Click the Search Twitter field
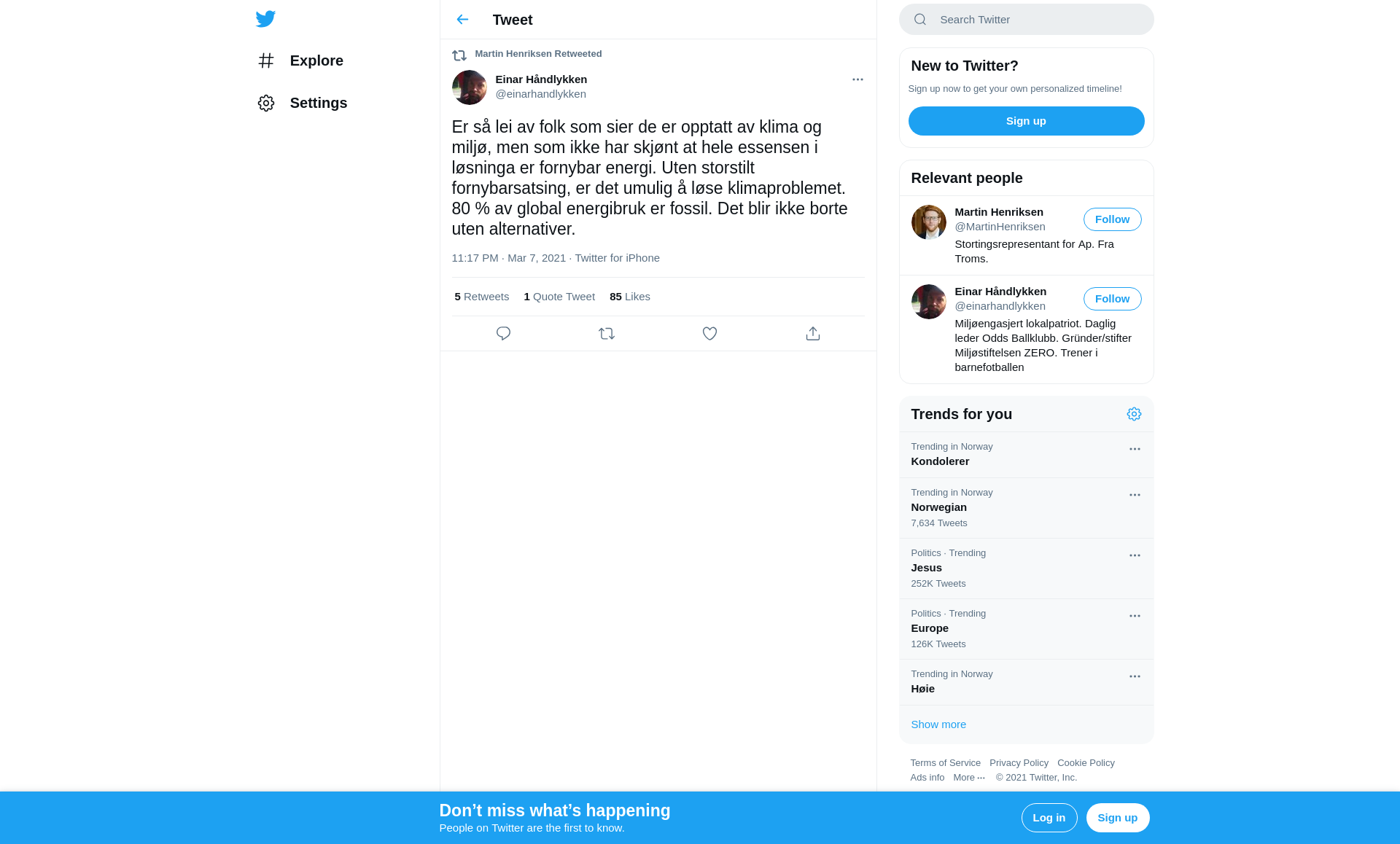1400x844 pixels. coord(1026,20)
